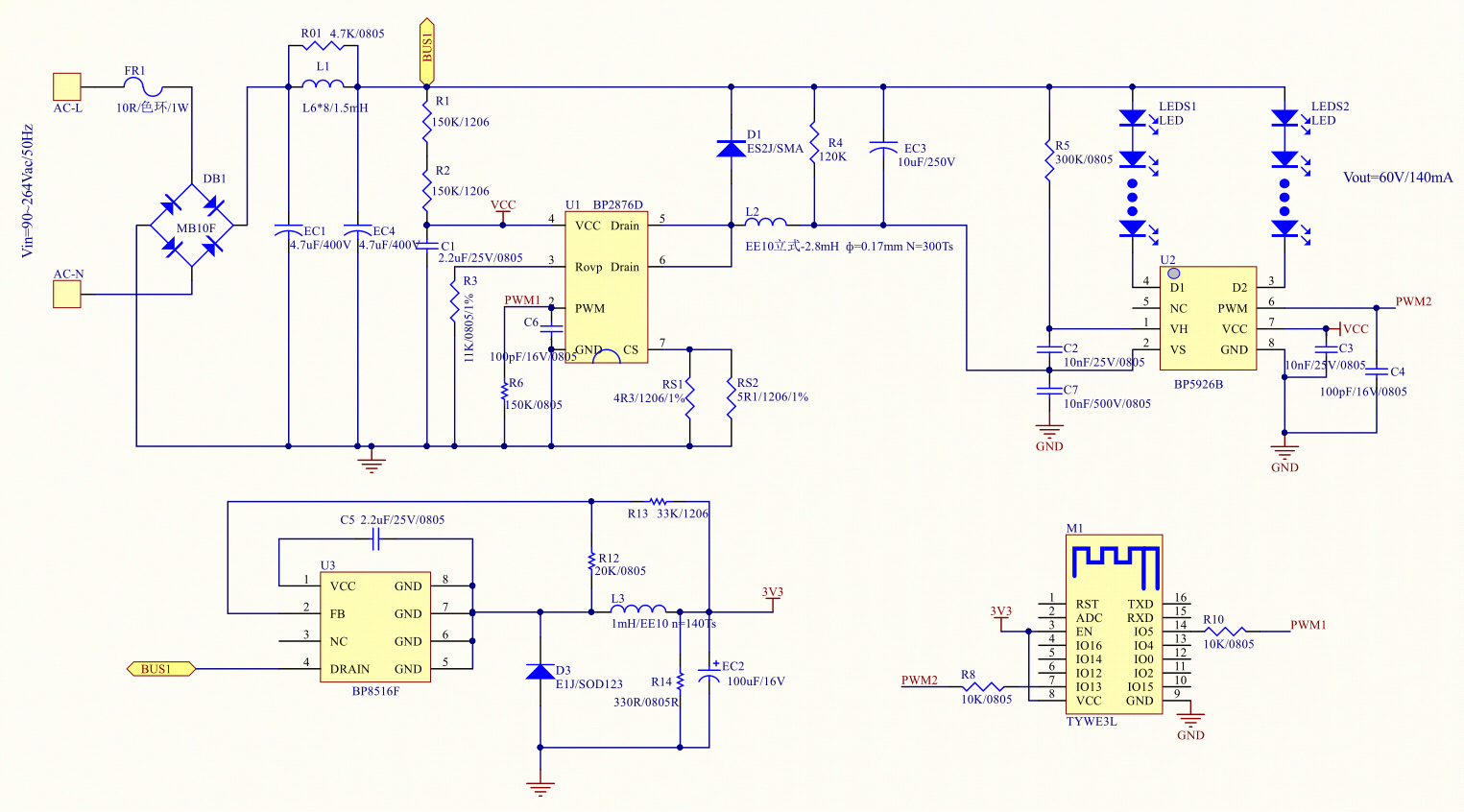Click the BUS1 port tag feeding DRAIN pin
This screenshot has height=812, width=1464.
161,668
